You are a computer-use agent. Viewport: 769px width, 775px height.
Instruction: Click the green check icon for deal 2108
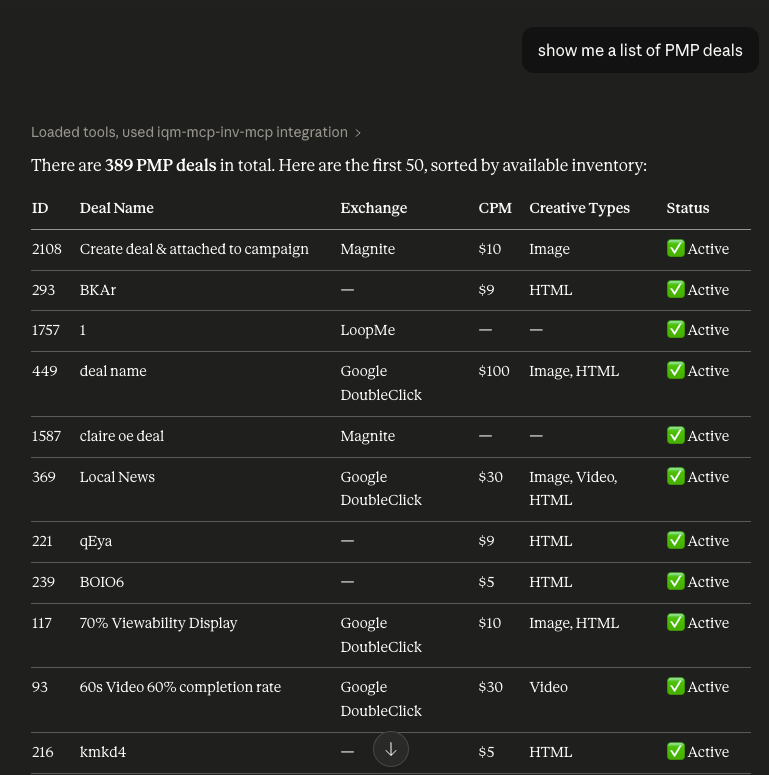(676, 248)
